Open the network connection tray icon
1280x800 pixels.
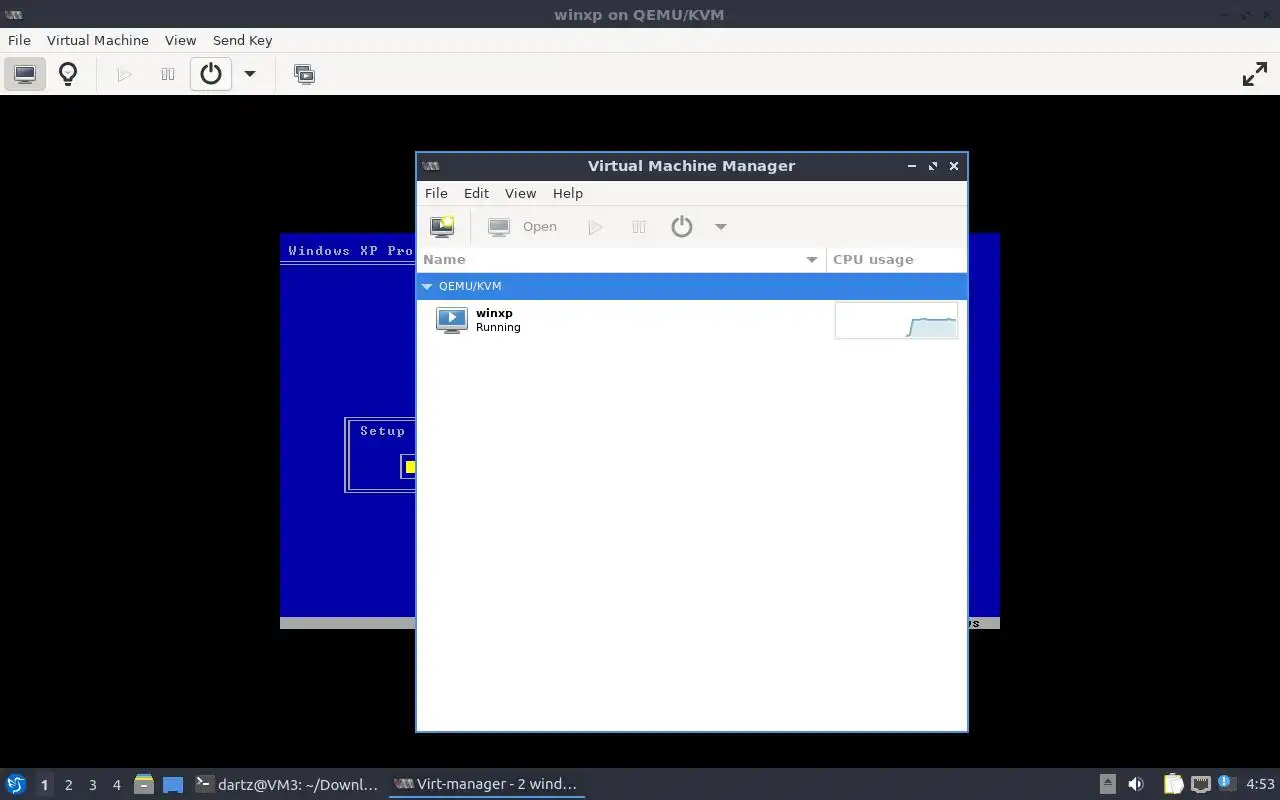point(1200,784)
